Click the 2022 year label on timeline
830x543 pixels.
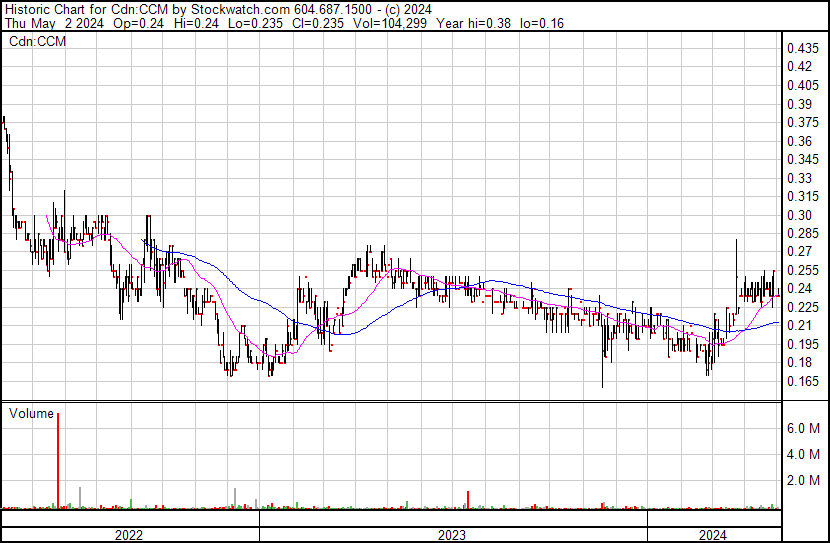[x=129, y=535]
